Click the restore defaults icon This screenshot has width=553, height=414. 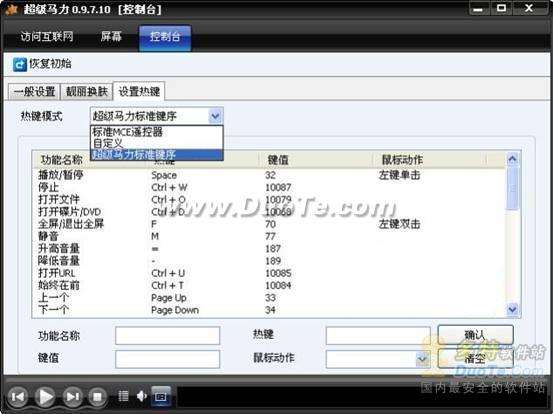pyautogui.click(x=20, y=64)
